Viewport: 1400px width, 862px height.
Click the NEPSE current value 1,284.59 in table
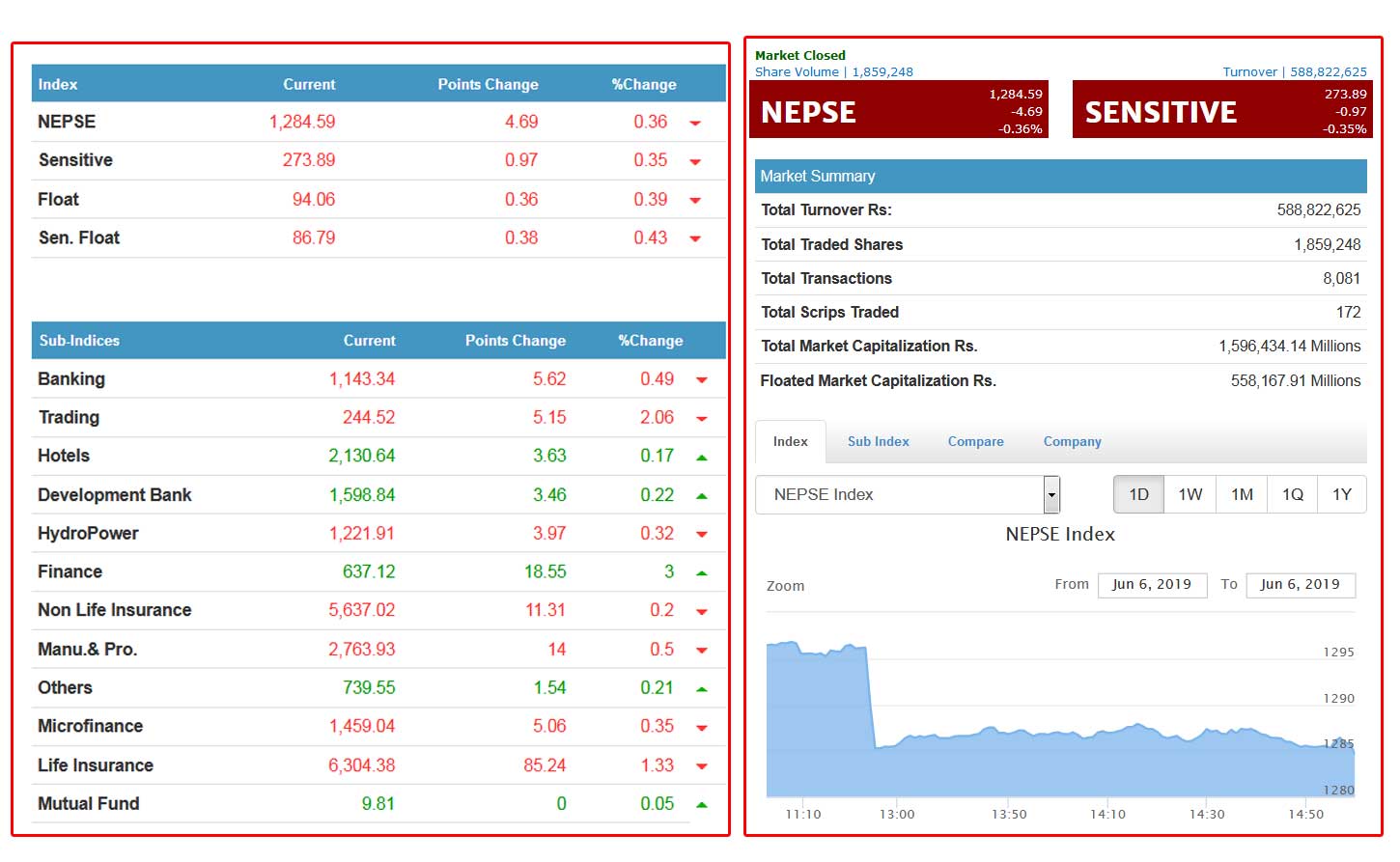coord(302,122)
